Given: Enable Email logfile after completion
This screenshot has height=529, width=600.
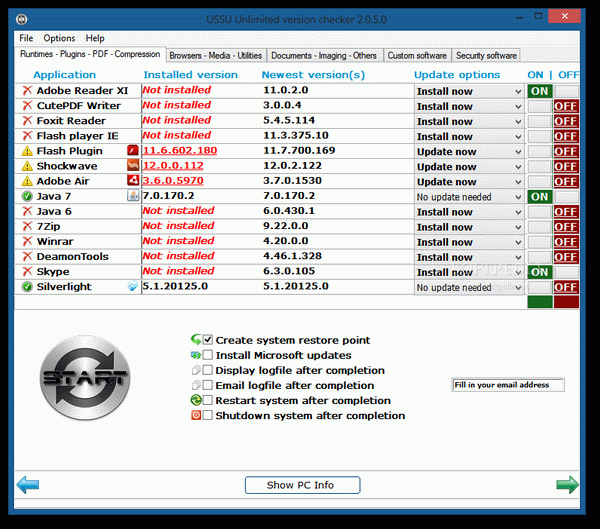Looking at the screenshot, I should [x=207, y=385].
